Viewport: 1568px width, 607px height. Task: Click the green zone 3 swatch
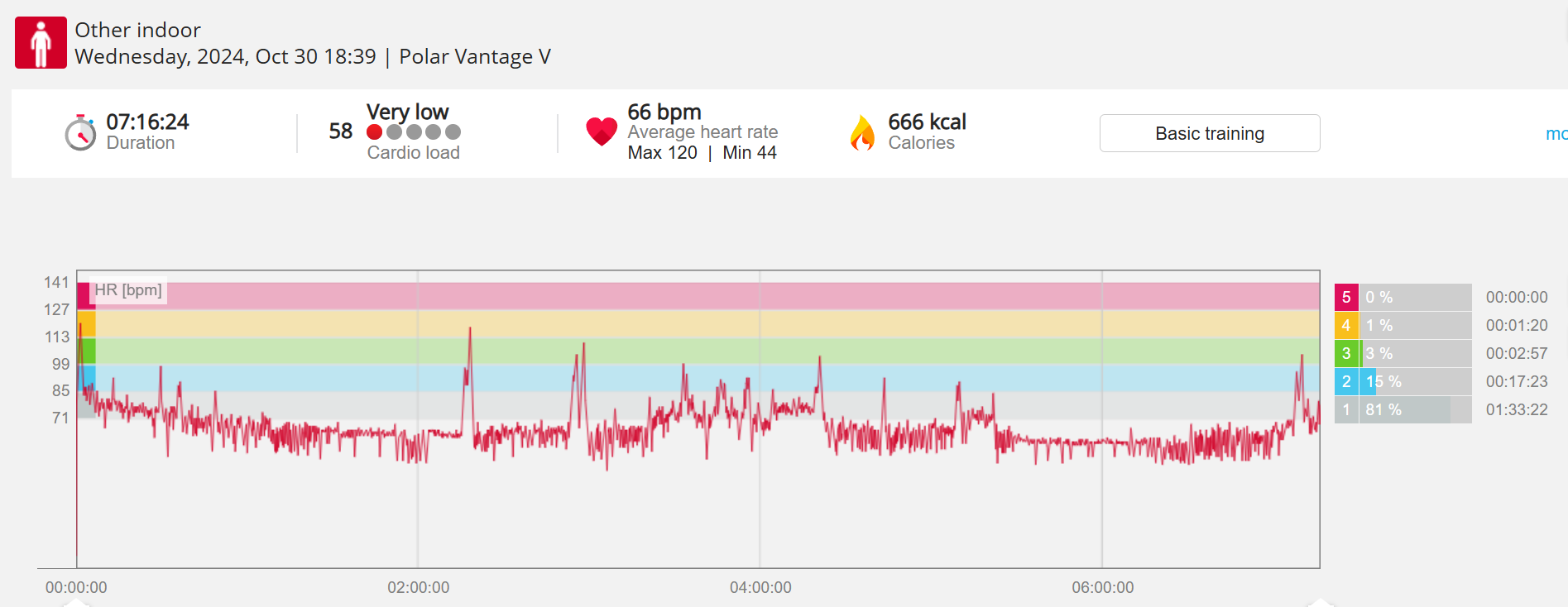coord(1346,353)
